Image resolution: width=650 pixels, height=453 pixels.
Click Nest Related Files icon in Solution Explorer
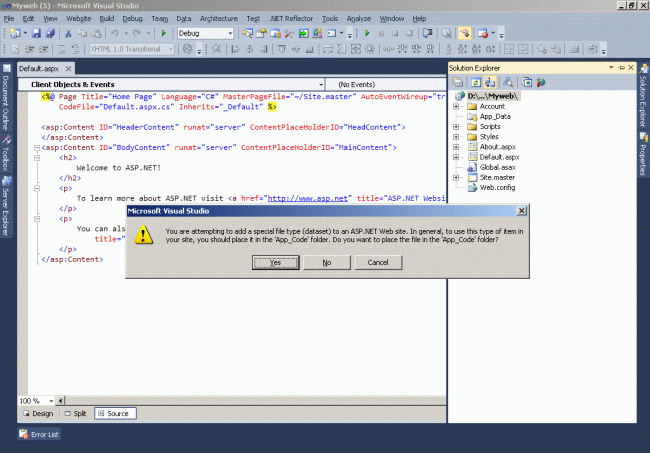[x=490, y=82]
